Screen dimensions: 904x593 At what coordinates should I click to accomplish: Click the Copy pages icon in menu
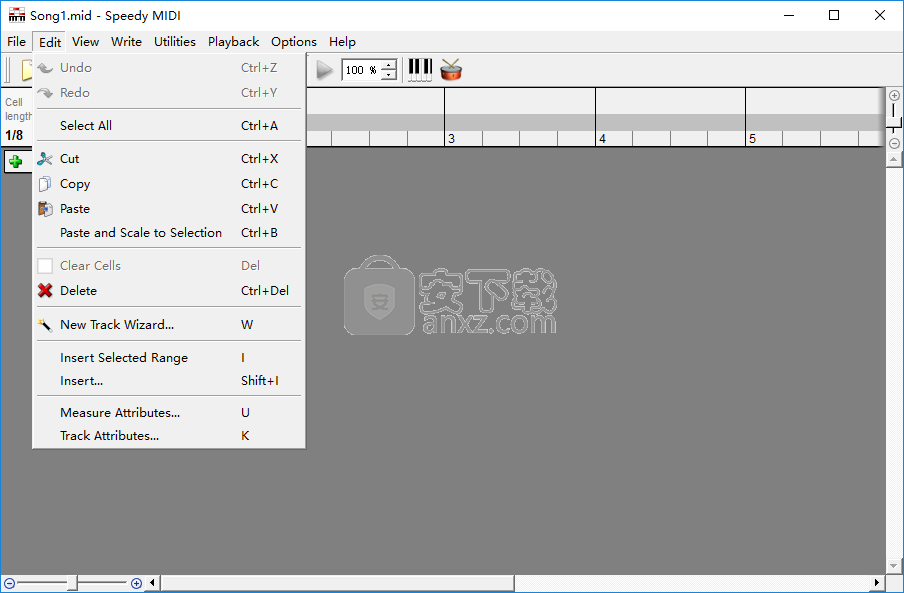tap(44, 184)
